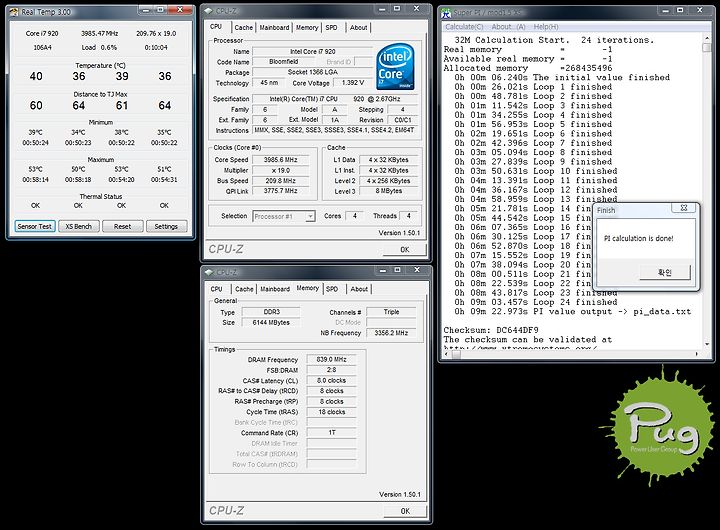
Task: Open Mainboard tab in top CPU-Z window
Action: pos(274,28)
